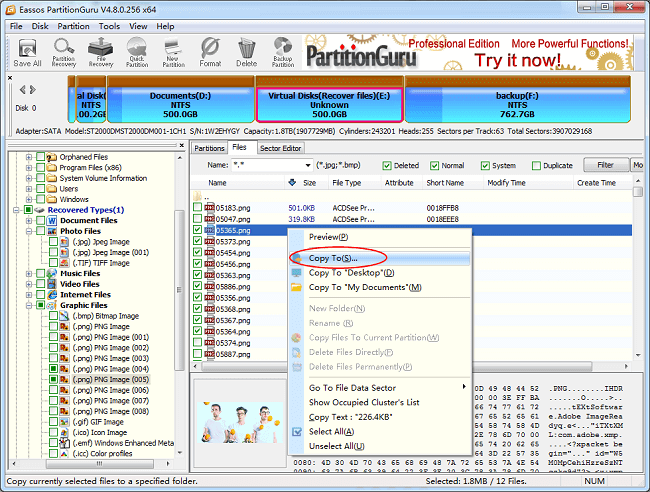Check the Windows folder checkbox
Viewport: 650px width, 492px height.
[41, 199]
